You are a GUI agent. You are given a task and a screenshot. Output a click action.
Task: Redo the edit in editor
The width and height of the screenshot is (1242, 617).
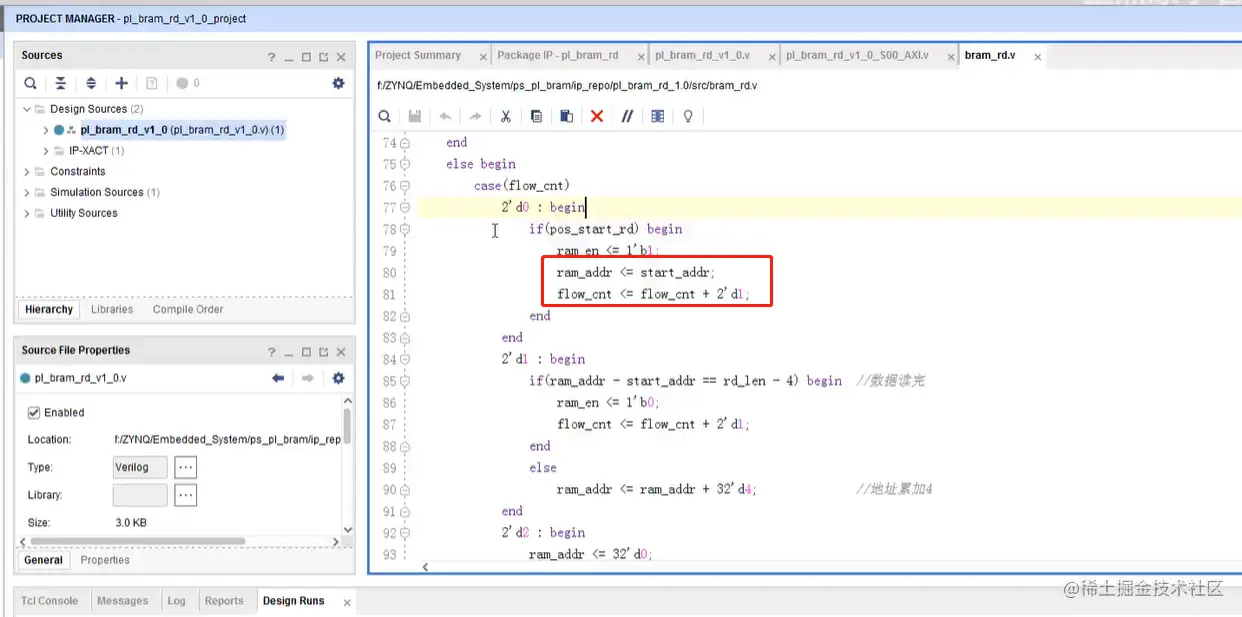(476, 116)
